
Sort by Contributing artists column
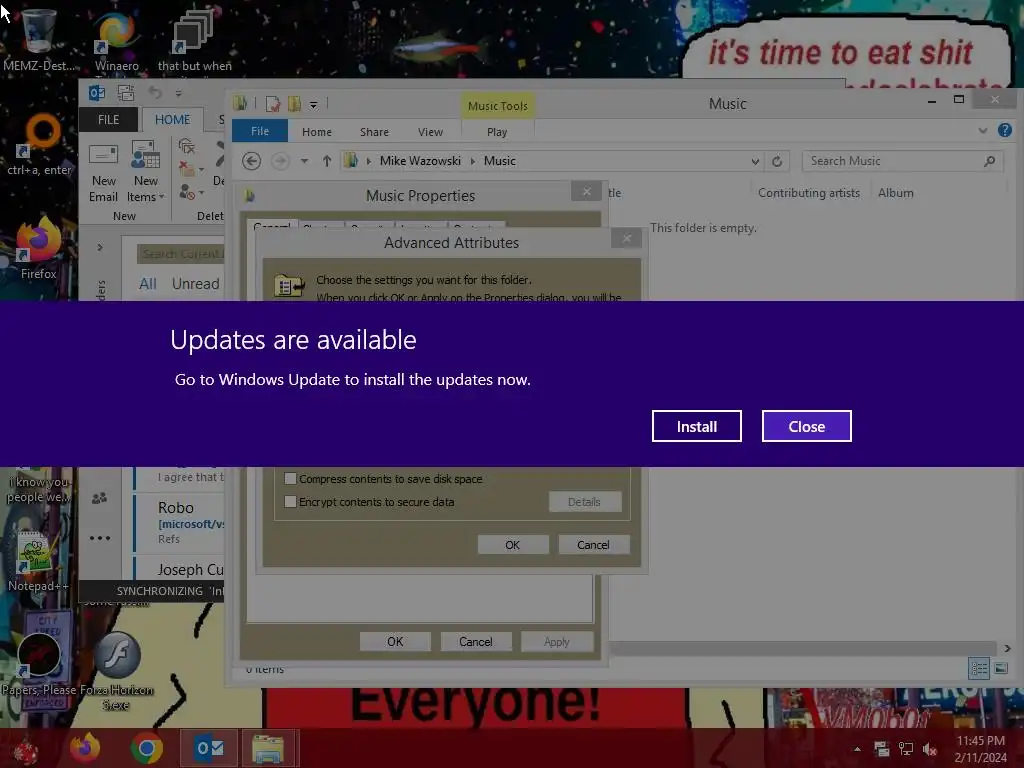pyautogui.click(x=808, y=193)
